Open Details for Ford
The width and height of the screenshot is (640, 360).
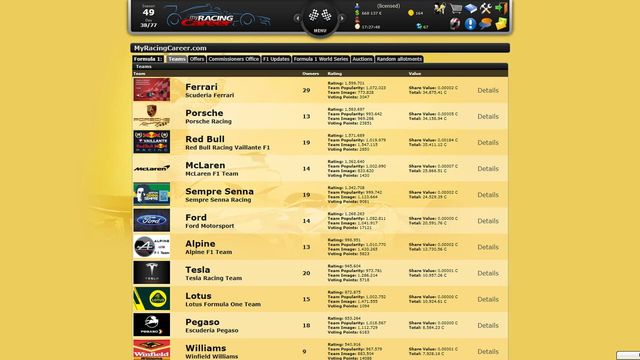488,221
